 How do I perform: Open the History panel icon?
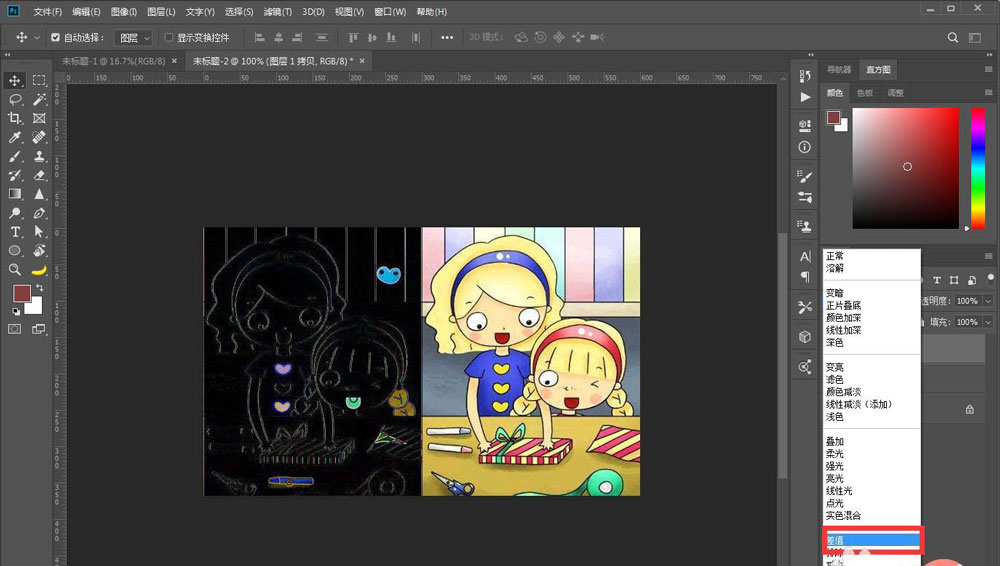point(805,75)
